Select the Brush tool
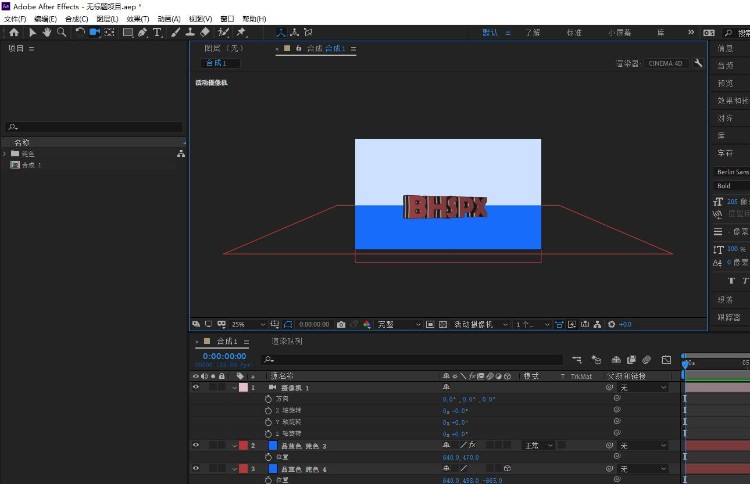Screen dimensions: 750x484 coord(175,32)
